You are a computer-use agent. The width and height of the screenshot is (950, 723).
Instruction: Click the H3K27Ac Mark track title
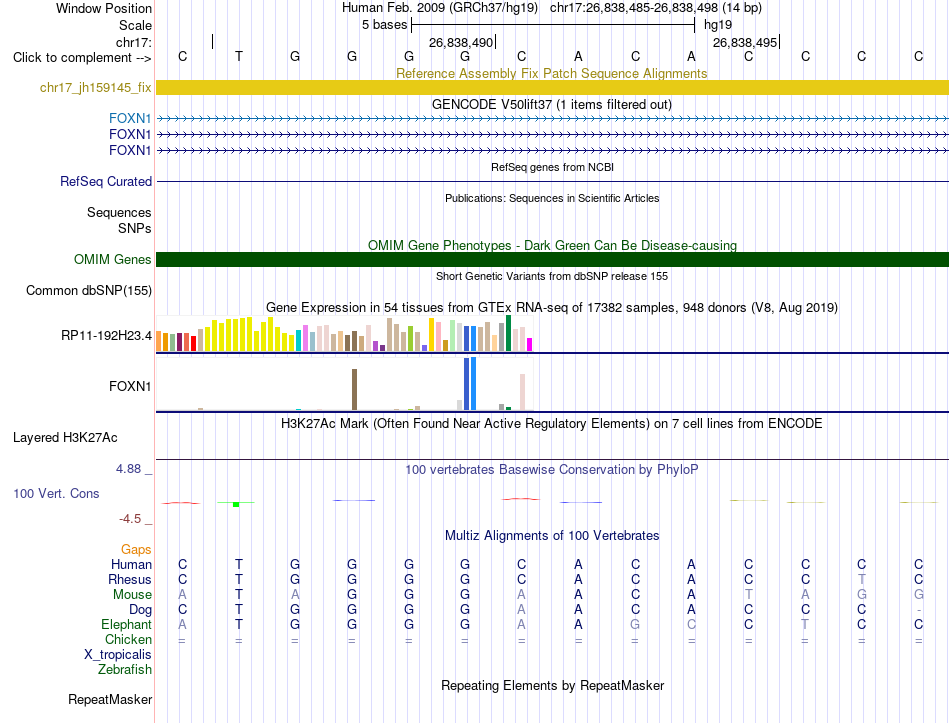coord(551,424)
